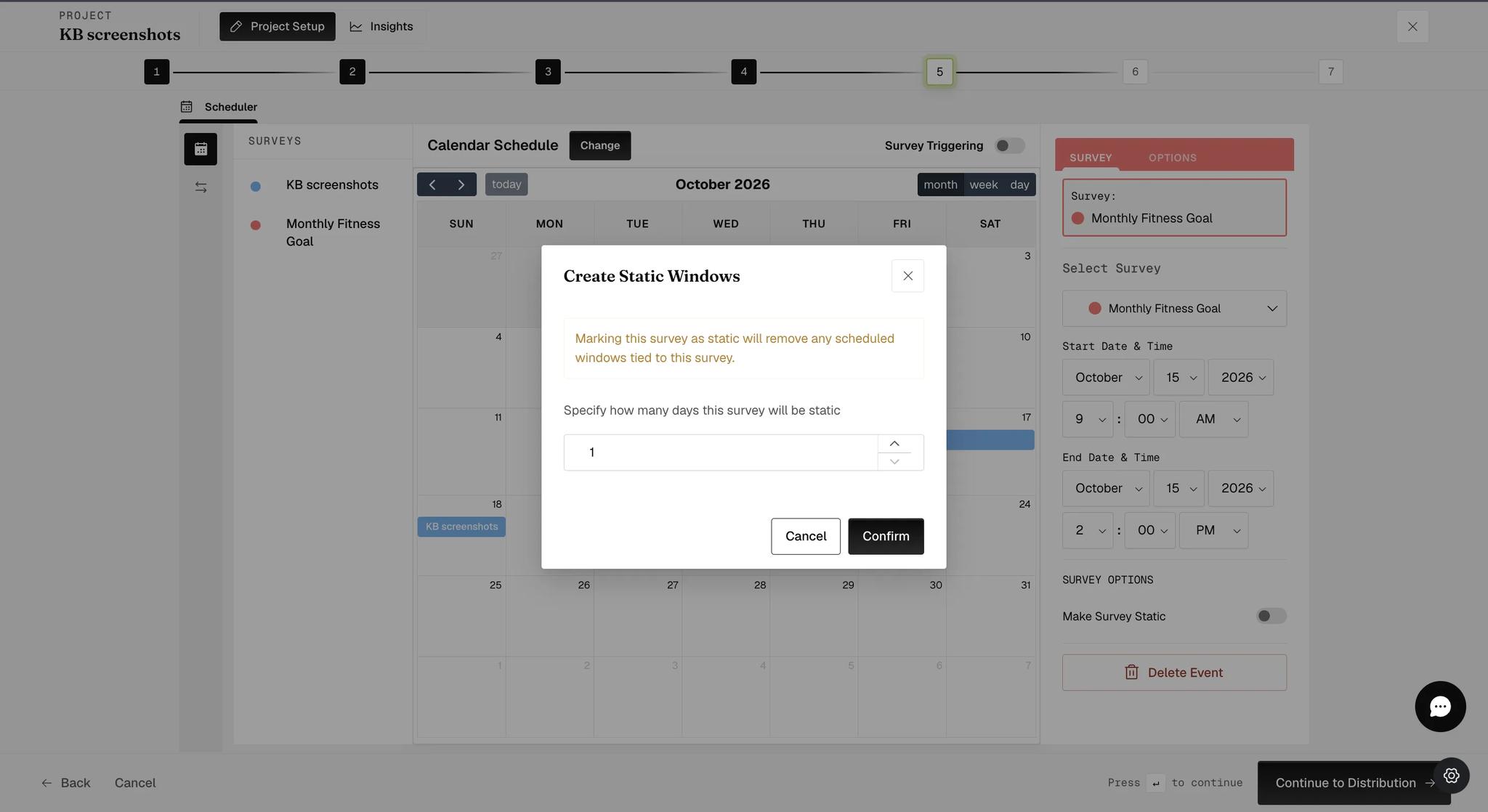Open the gear settings icon
The height and width of the screenshot is (812, 1488).
pos(1451,776)
